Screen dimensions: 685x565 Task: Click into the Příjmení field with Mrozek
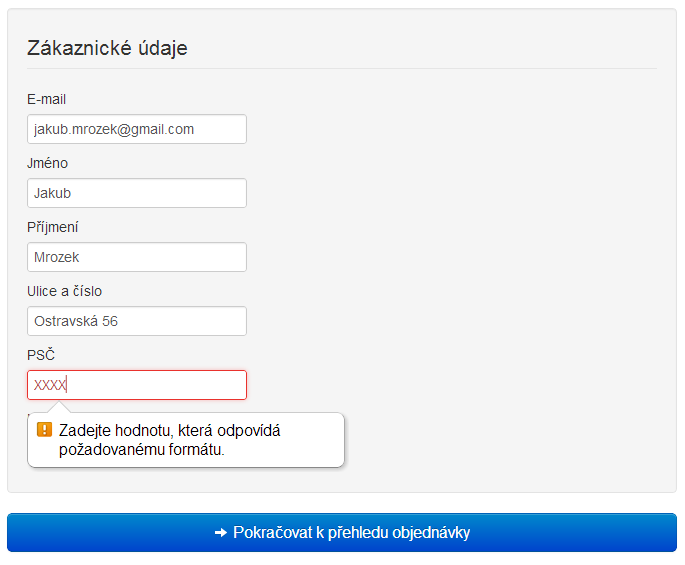point(137,257)
